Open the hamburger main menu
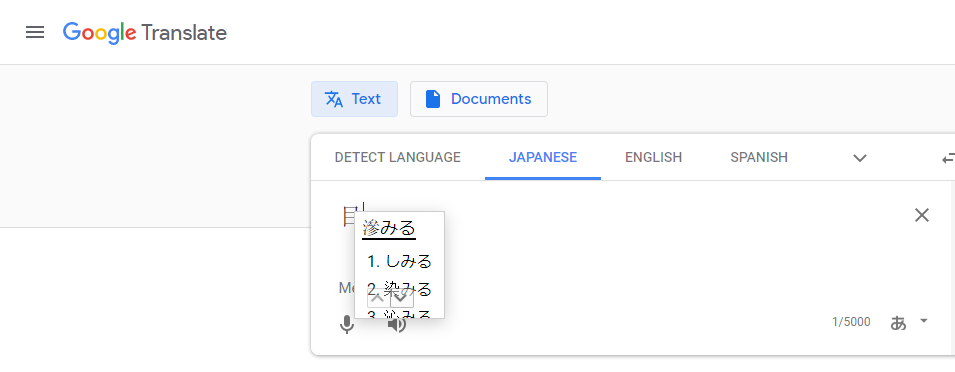This screenshot has height=372, width=955. [35, 32]
